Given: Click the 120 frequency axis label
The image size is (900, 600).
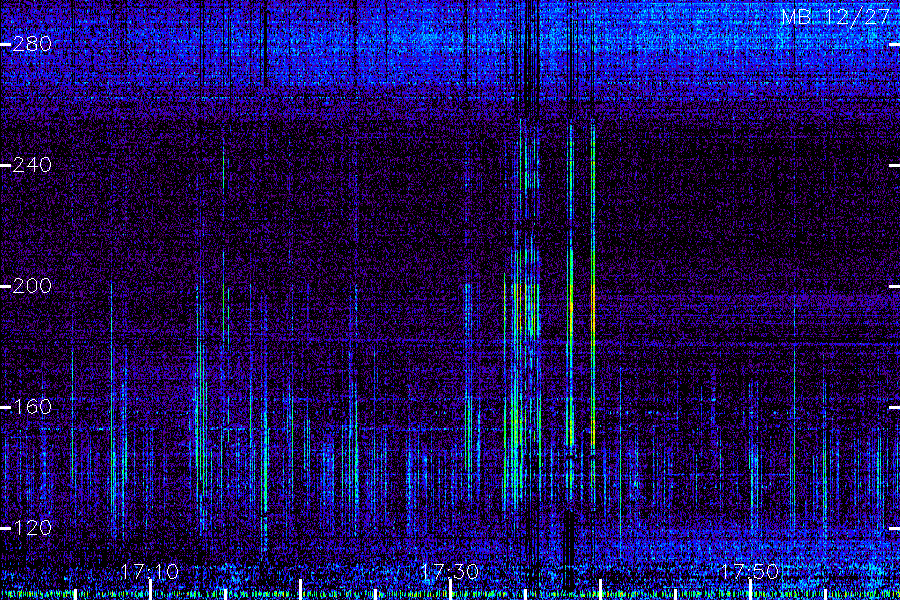Looking at the screenshot, I should pos(32,528).
